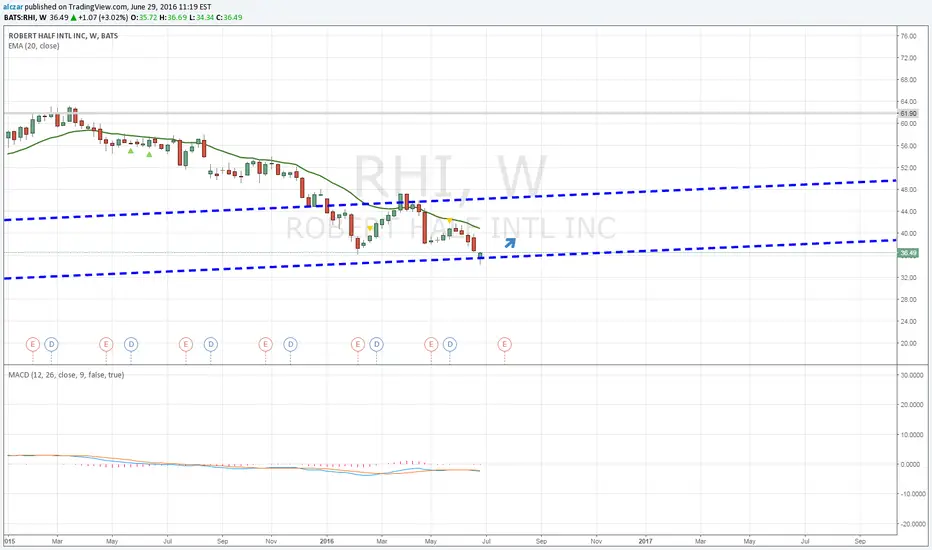Click the green 36.49 current price tag
Image resolution: width=932 pixels, height=550 pixels.
(908, 253)
